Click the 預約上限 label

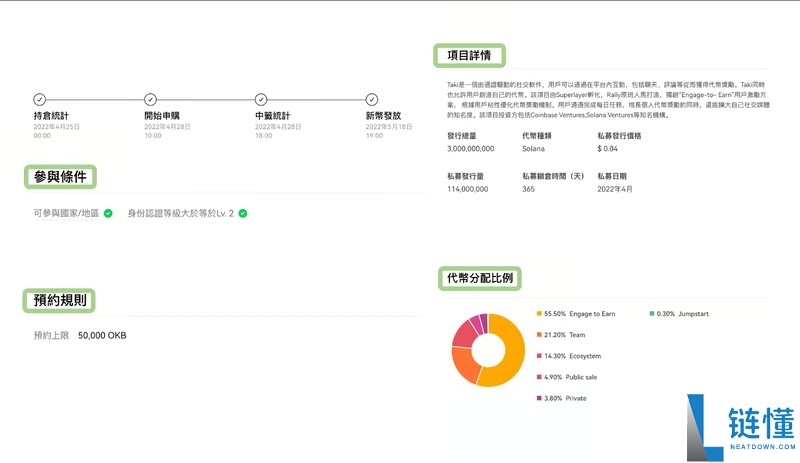click(51, 335)
